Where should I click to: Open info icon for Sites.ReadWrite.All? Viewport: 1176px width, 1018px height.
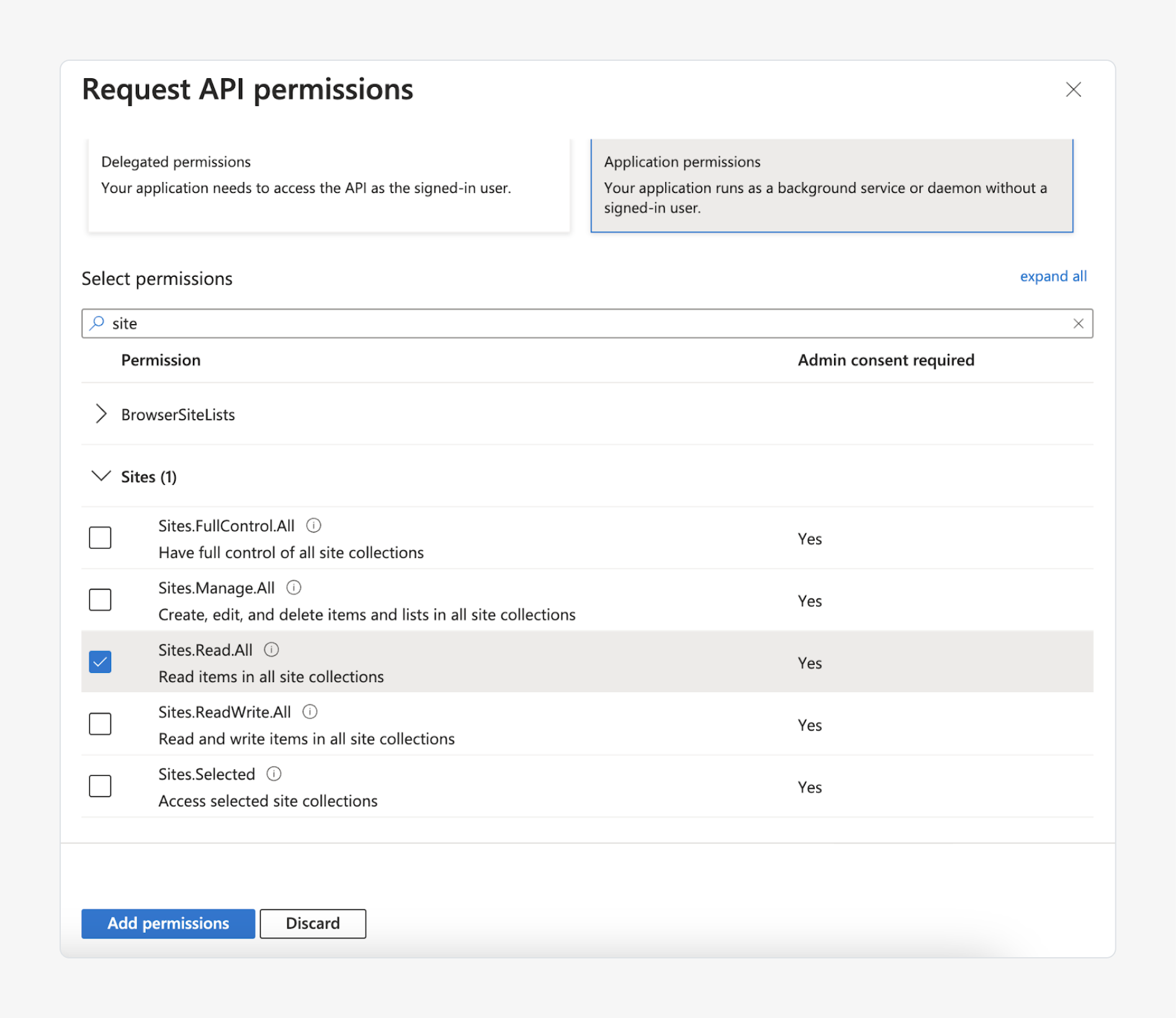coord(310,712)
